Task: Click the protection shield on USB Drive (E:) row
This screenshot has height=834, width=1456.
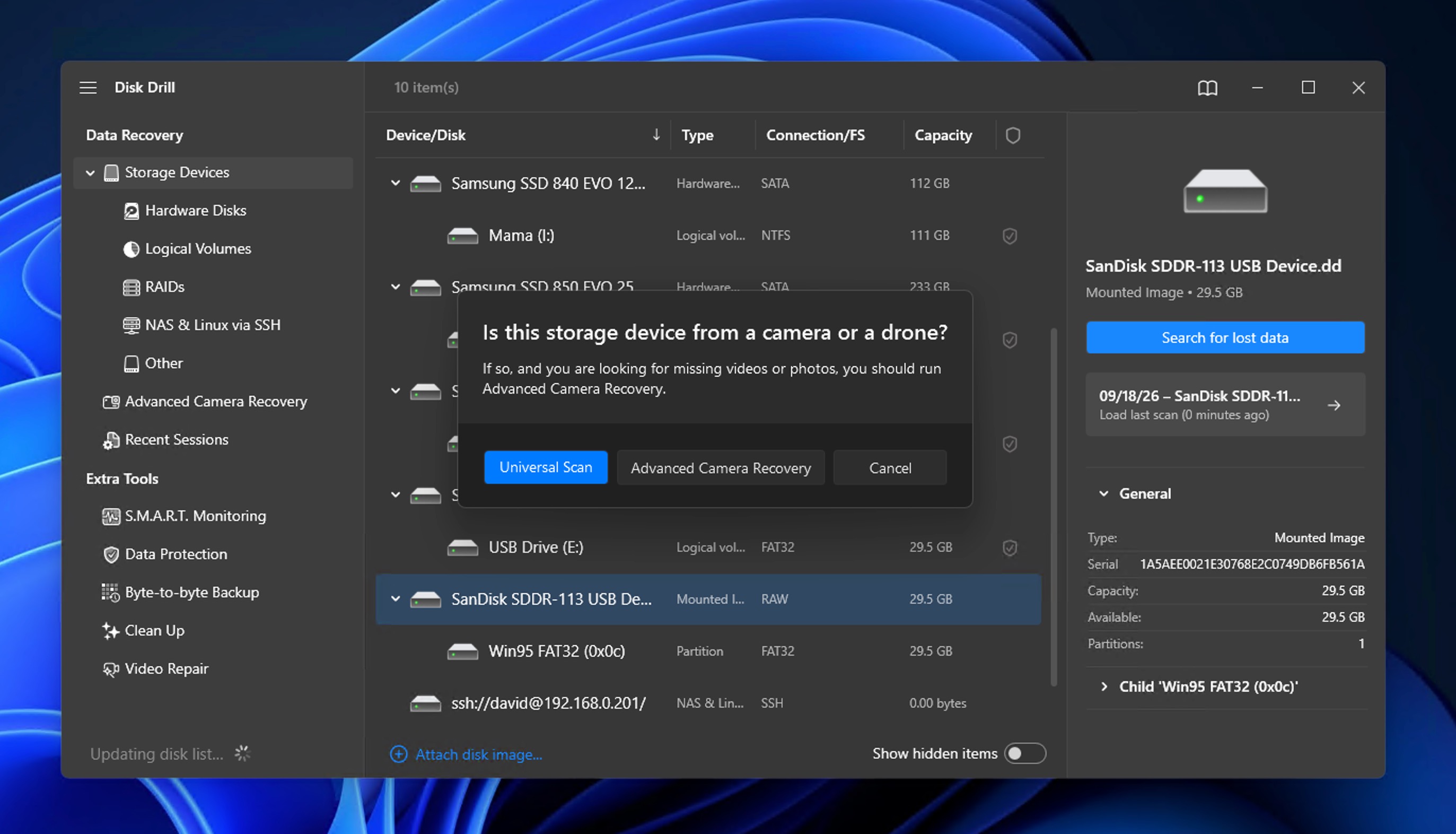Action: click(1010, 547)
